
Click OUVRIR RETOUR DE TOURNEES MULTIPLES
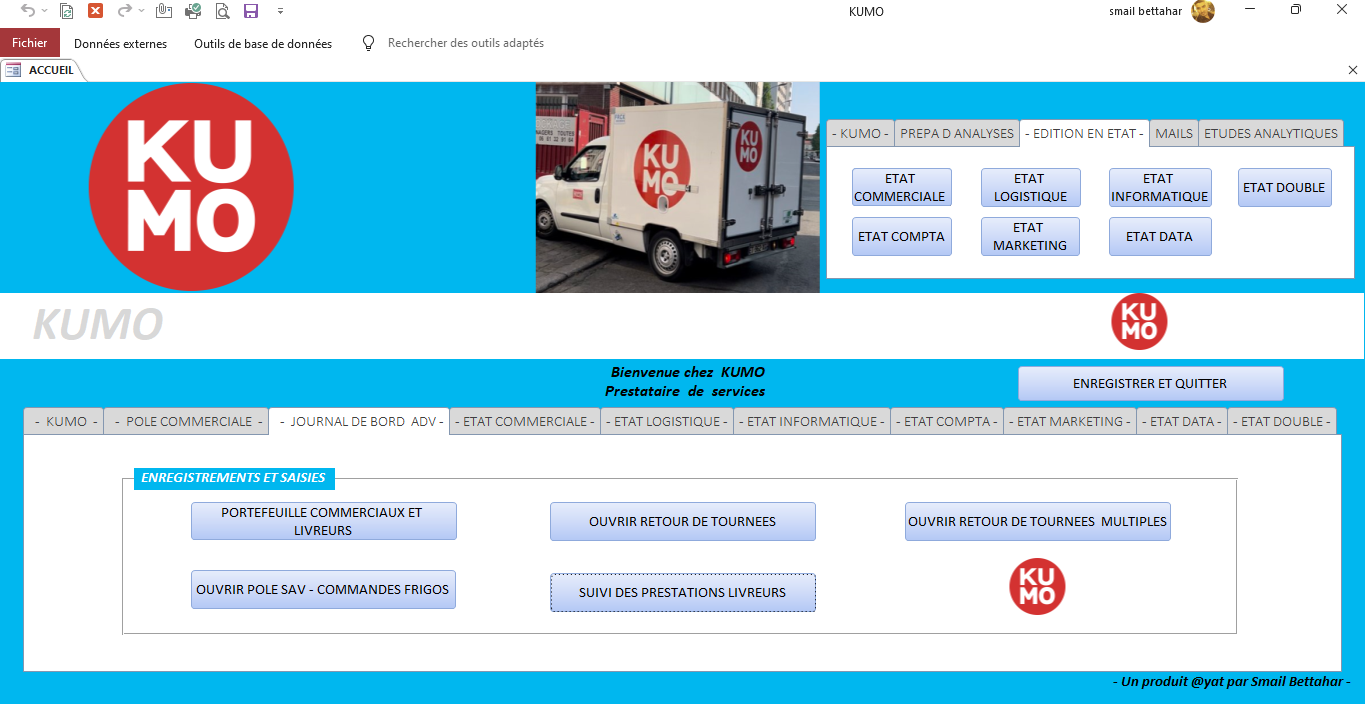[1038, 521]
